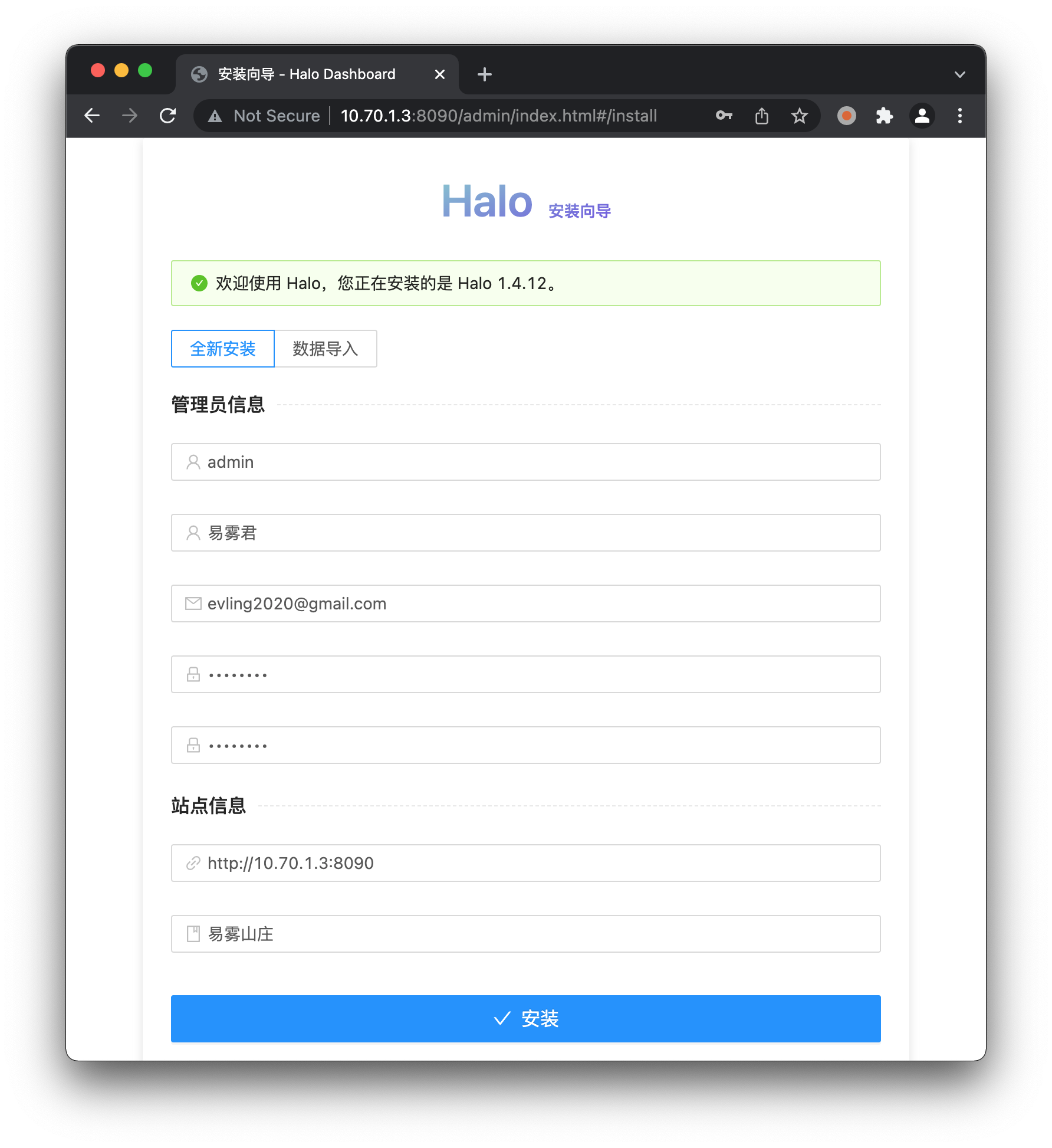Click the Halo logo heading
This screenshot has height=1148, width=1052.
tap(487, 201)
